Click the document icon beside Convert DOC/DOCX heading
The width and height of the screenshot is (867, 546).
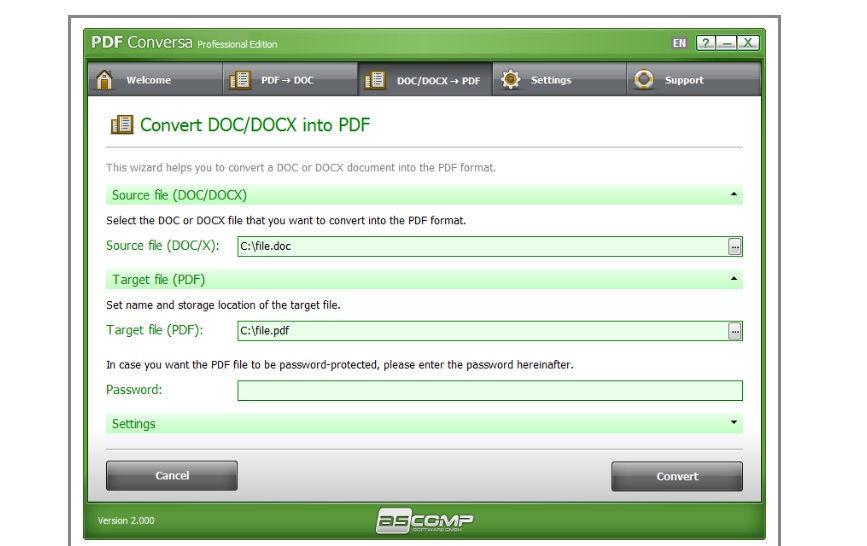[x=122, y=124]
